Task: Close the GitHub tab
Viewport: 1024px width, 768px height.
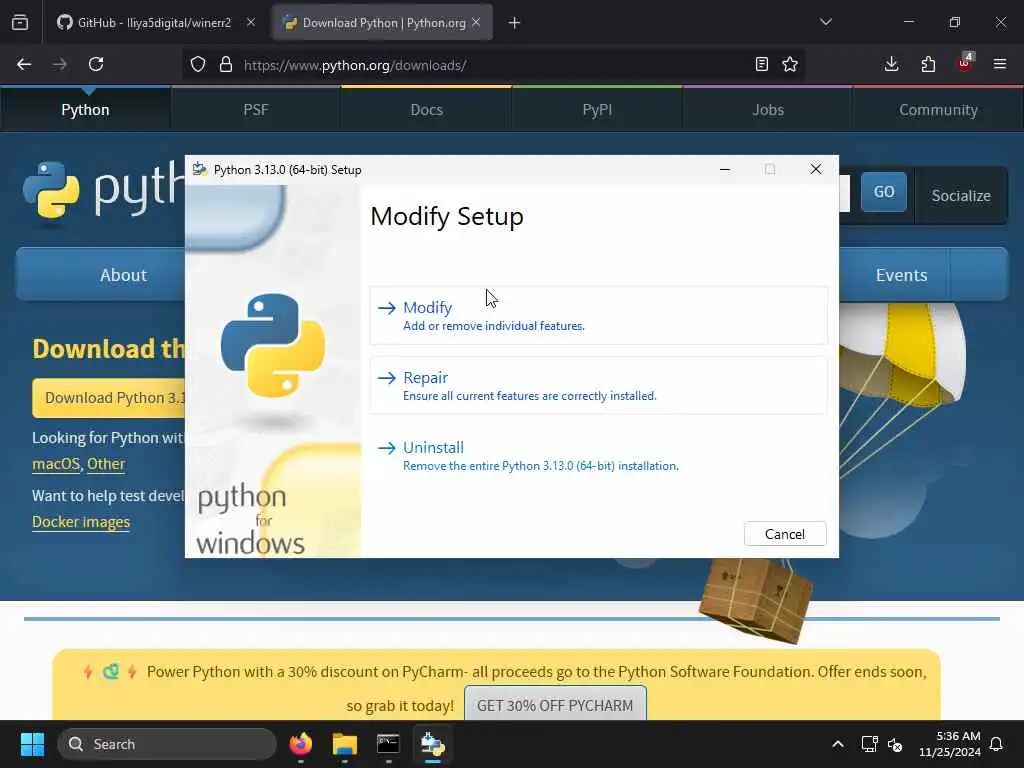Action: 251,22
